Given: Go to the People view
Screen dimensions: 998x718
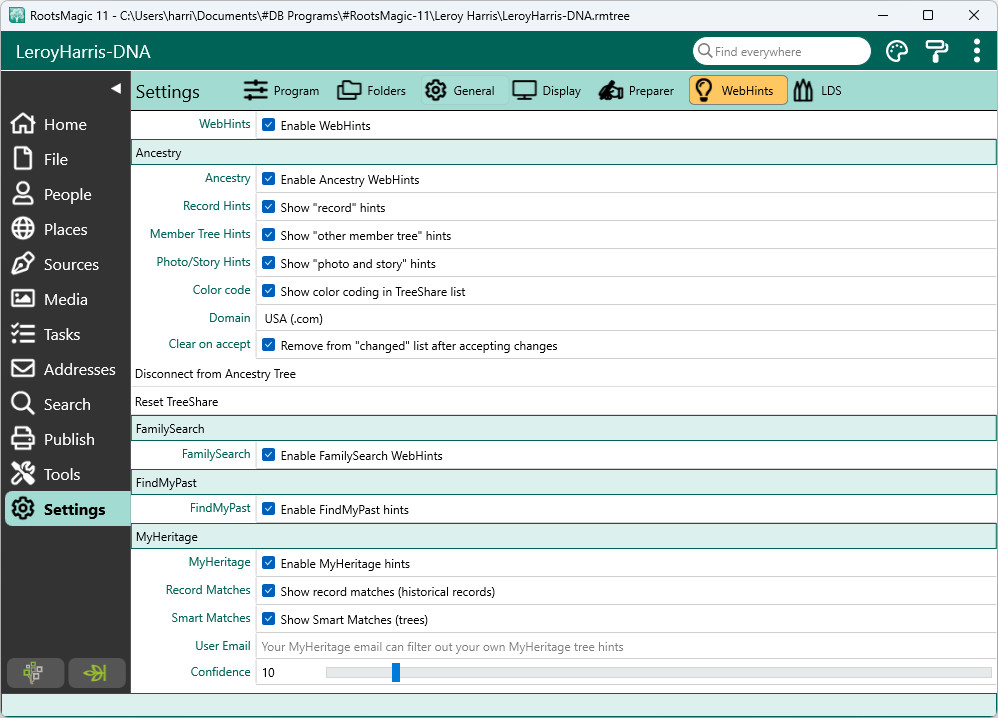Looking at the screenshot, I should [x=66, y=194].
